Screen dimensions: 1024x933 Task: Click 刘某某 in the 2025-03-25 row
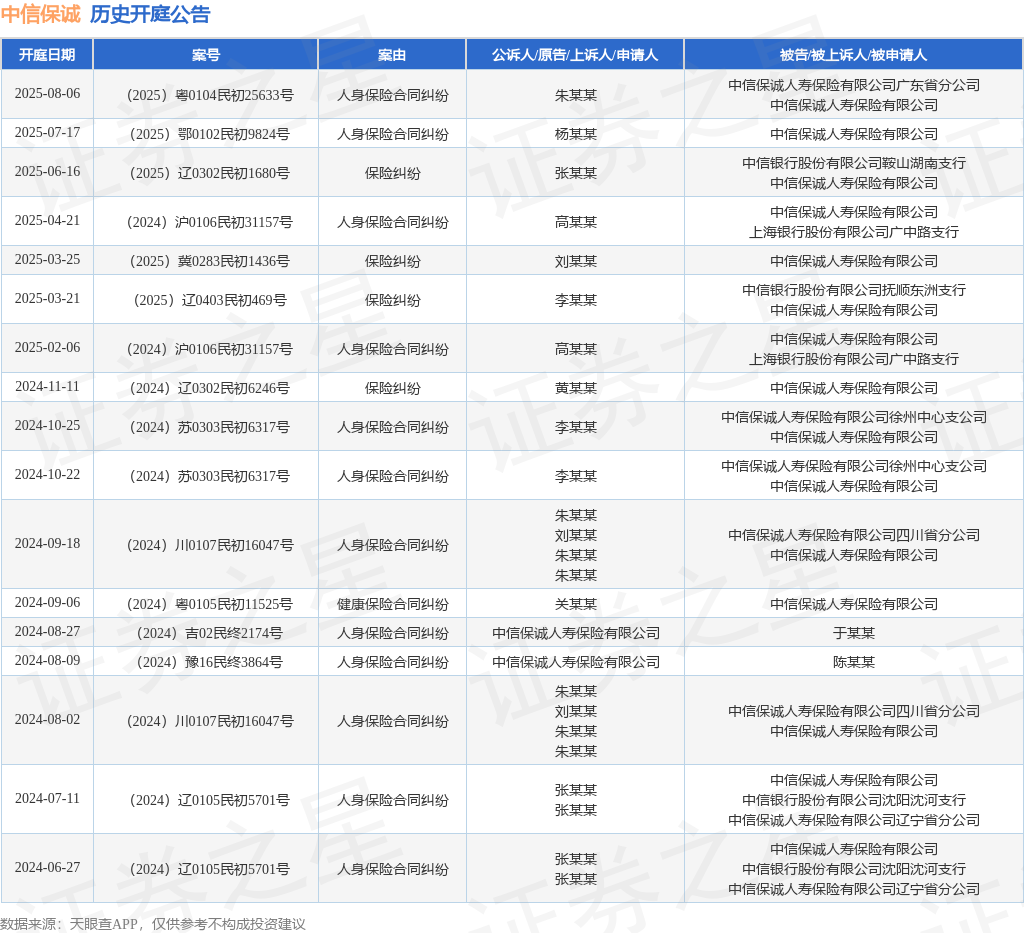coord(575,261)
